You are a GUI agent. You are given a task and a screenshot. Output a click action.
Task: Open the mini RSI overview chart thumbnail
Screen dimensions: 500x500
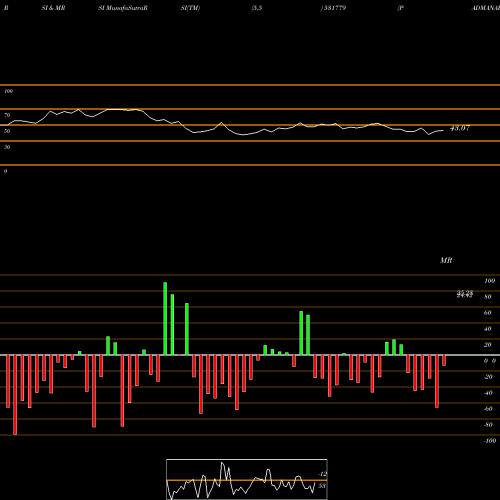coord(247,479)
